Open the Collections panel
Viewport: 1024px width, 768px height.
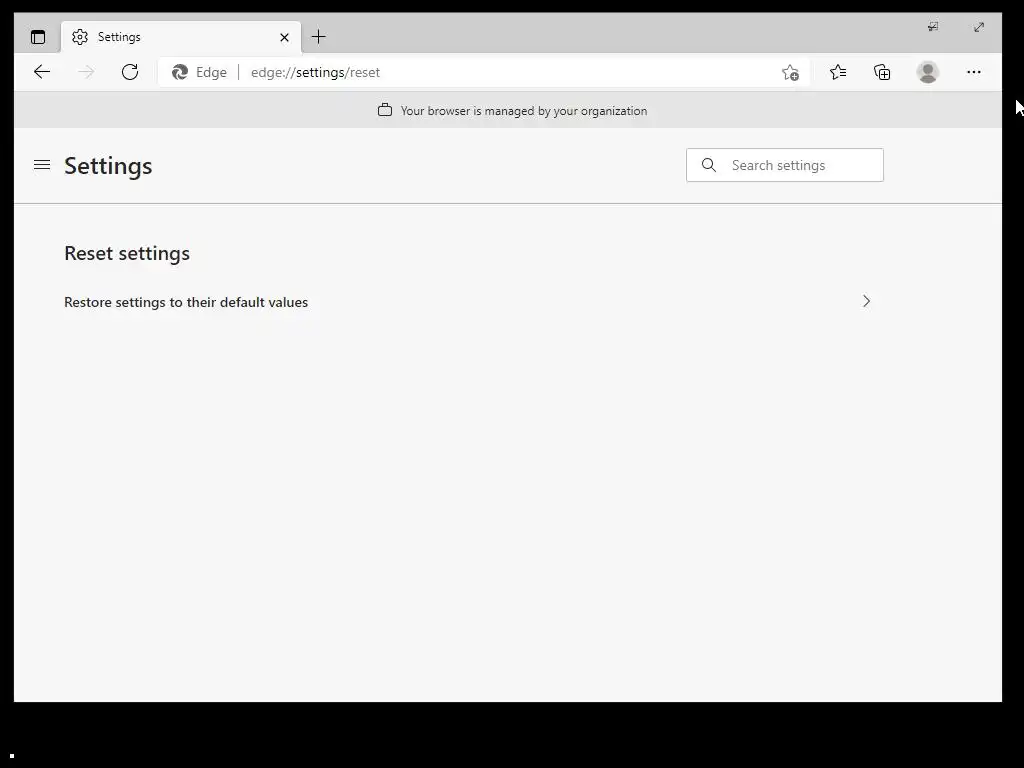[x=882, y=72]
